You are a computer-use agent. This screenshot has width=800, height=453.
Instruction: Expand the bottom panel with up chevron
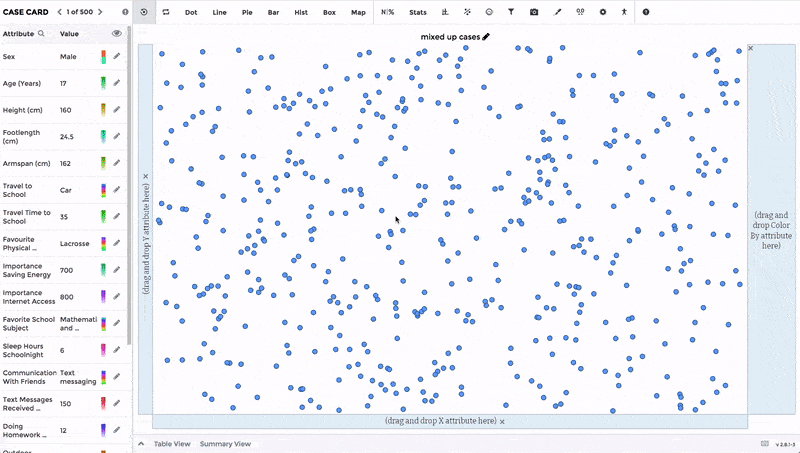pyautogui.click(x=141, y=444)
